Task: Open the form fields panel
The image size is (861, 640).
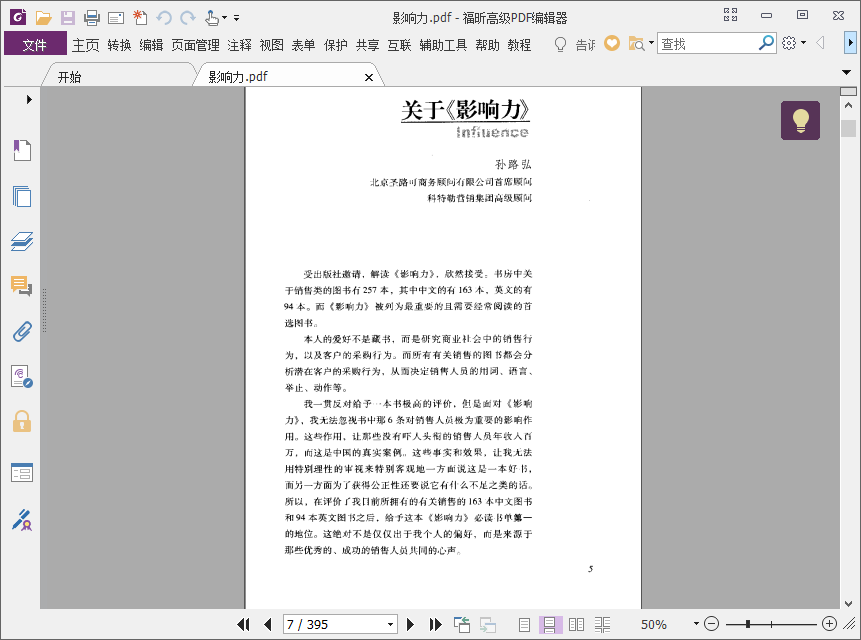Action: pyautogui.click(x=22, y=472)
